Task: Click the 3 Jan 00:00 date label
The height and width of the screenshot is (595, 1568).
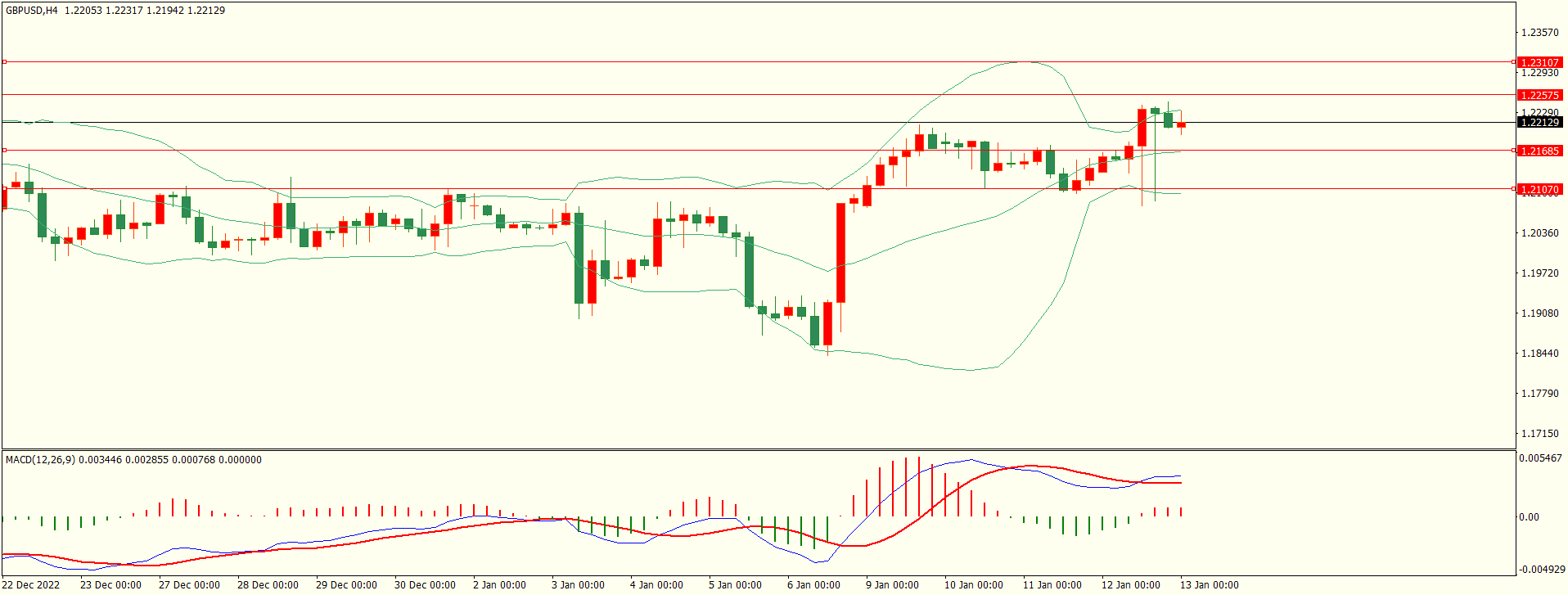Action: point(578,584)
